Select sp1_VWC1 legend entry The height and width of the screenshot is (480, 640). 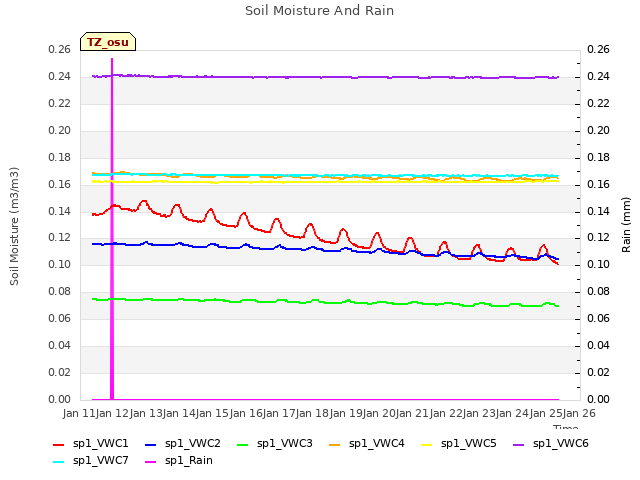(x=91, y=444)
